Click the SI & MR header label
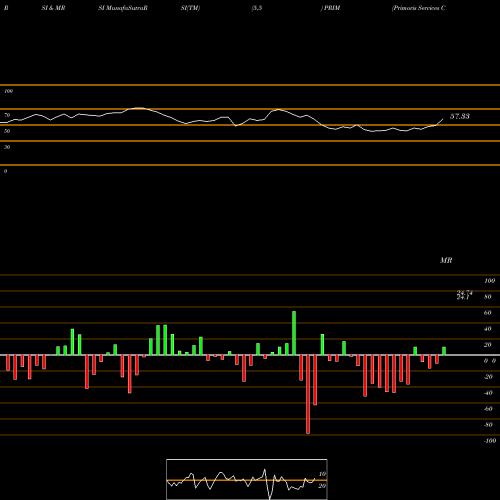 53,8
